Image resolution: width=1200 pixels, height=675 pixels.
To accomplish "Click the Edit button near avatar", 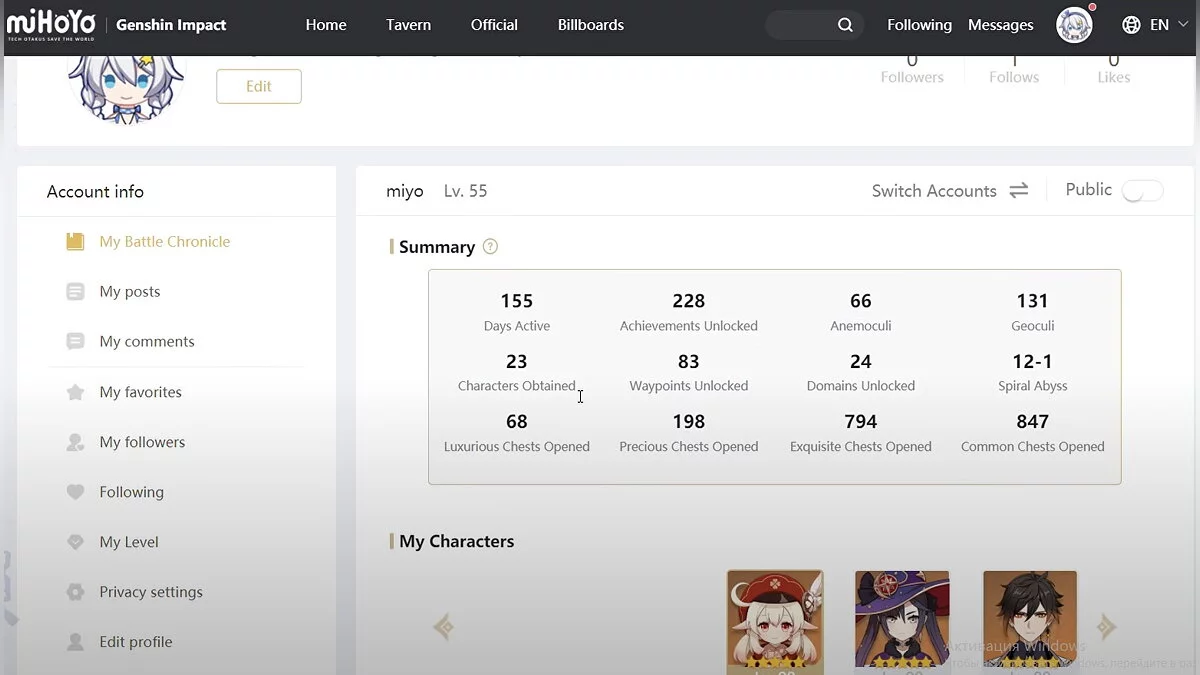I will tap(259, 86).
